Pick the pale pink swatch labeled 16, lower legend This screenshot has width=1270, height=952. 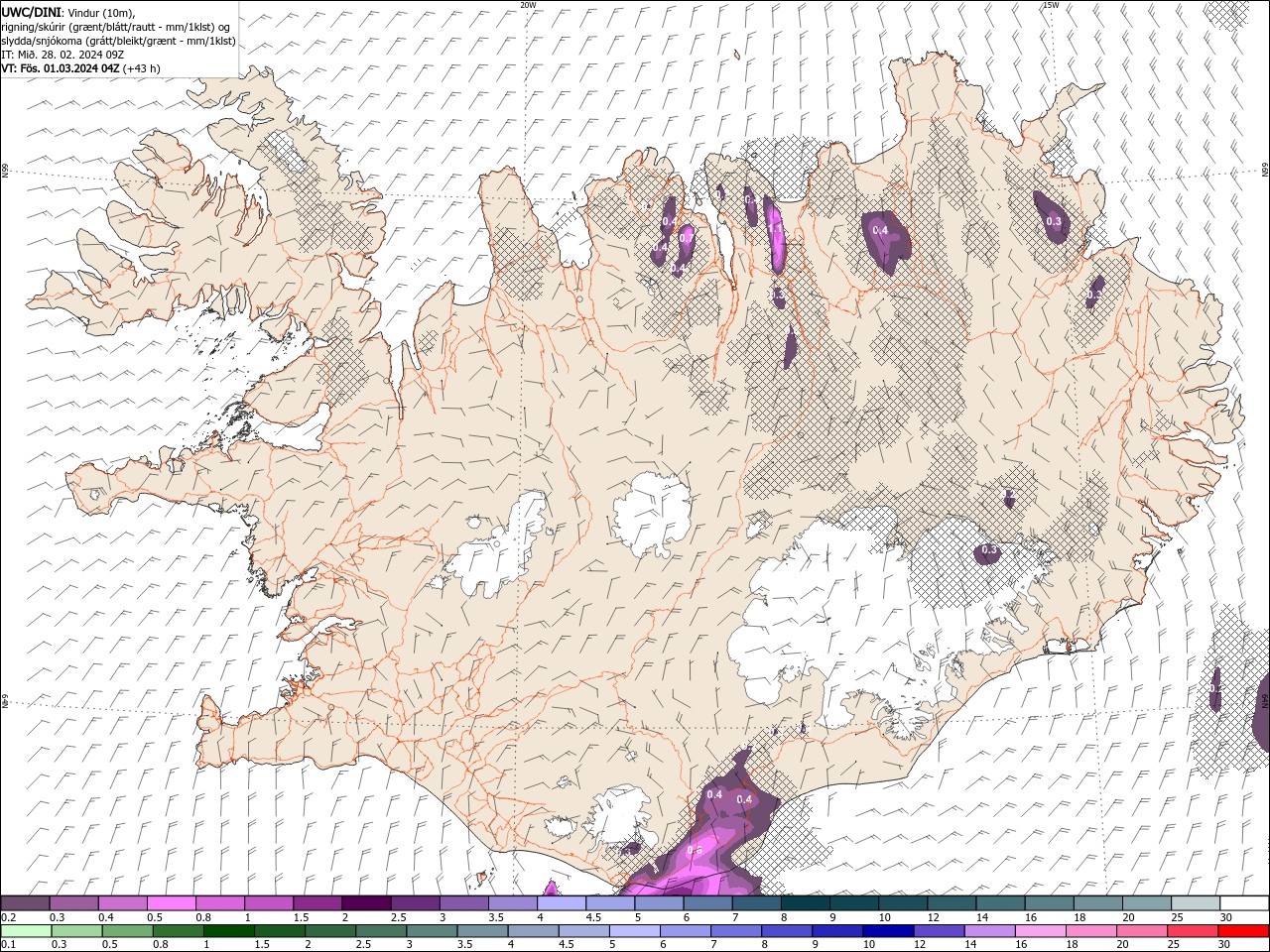[x=1039, y=930]
